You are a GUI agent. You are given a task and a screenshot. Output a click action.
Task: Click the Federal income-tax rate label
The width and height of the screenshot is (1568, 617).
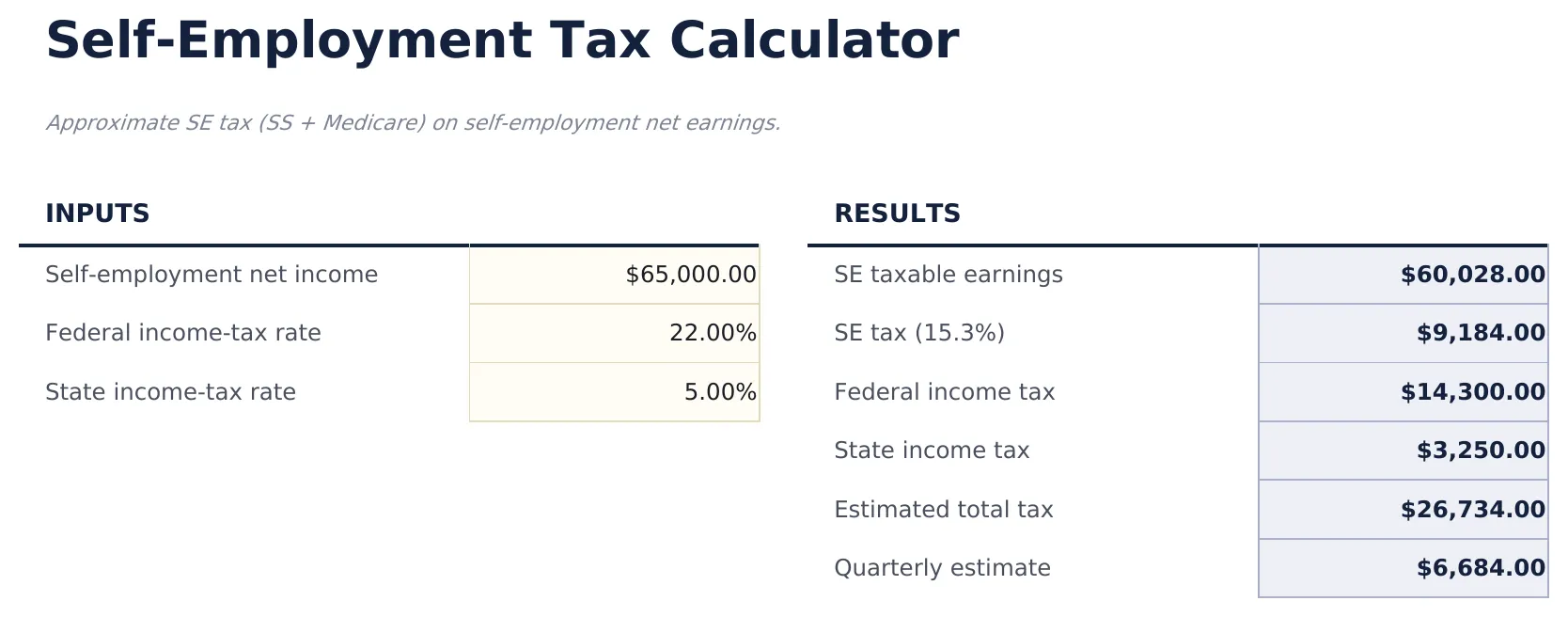click(x=183, y=333)
